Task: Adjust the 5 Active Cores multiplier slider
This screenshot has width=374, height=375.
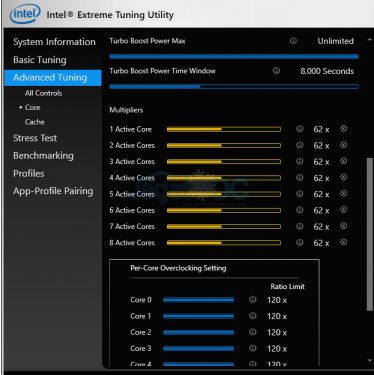Action: click(224, 194)
